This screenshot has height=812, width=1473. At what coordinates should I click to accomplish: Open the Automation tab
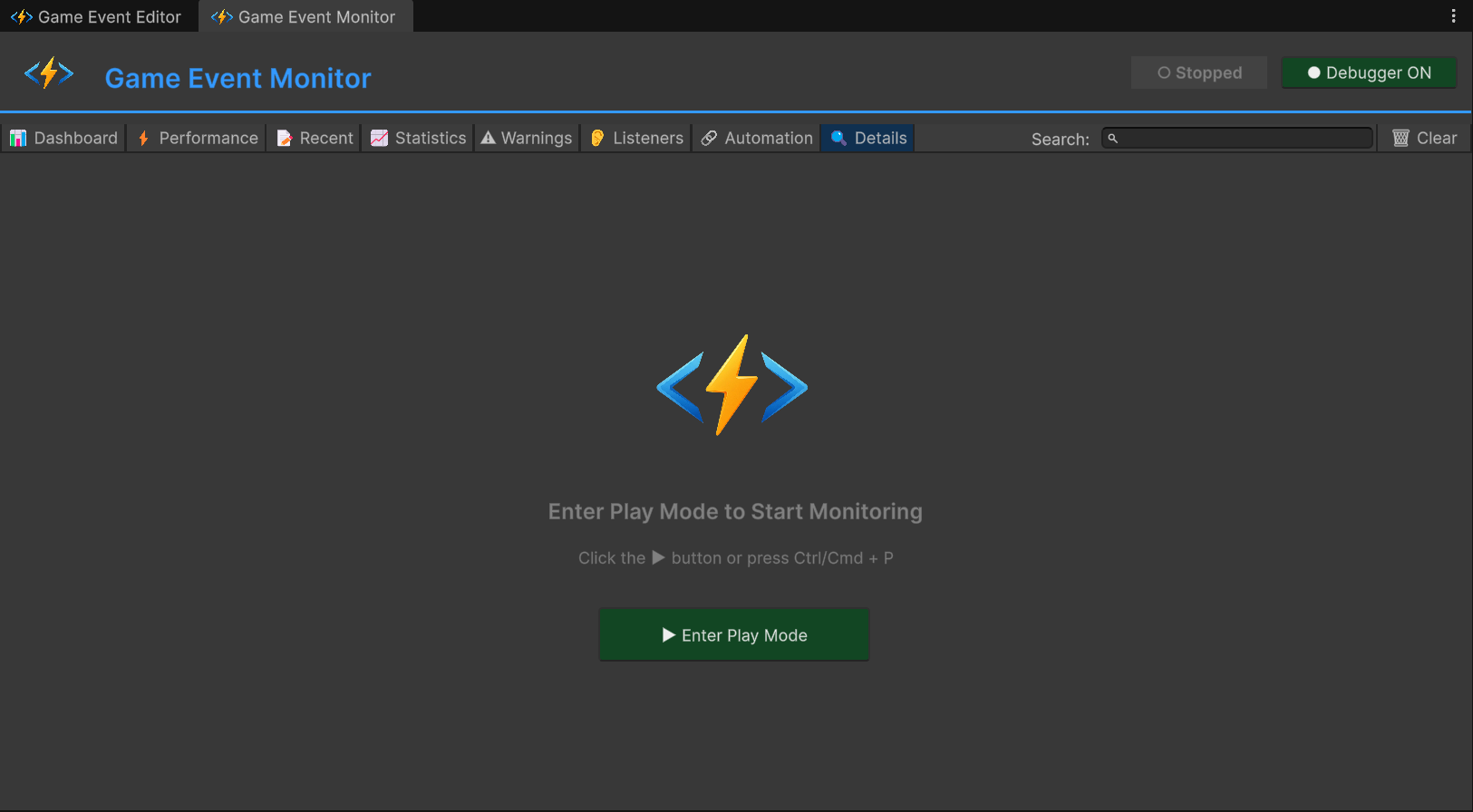pos(757,138)
